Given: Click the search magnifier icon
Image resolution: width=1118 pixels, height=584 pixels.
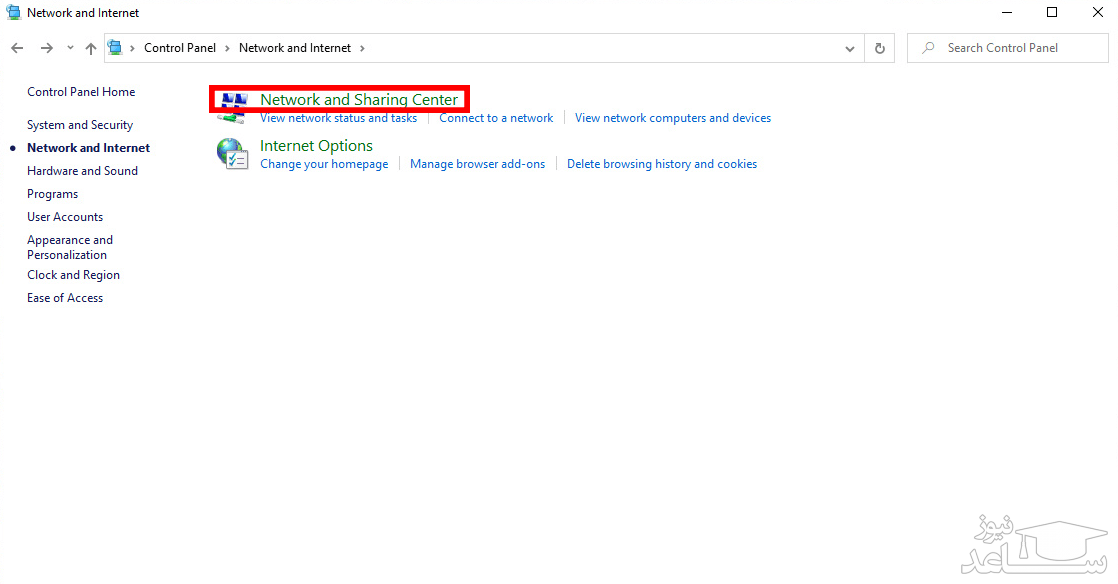Looking at the screenshot, I should tap(929, 48).
